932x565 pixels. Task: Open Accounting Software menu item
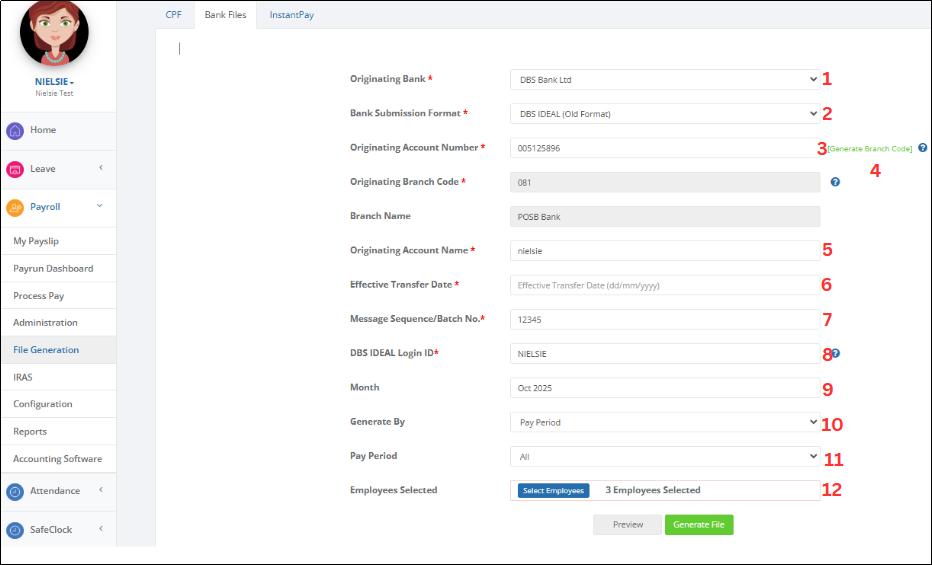click(58, 459)
